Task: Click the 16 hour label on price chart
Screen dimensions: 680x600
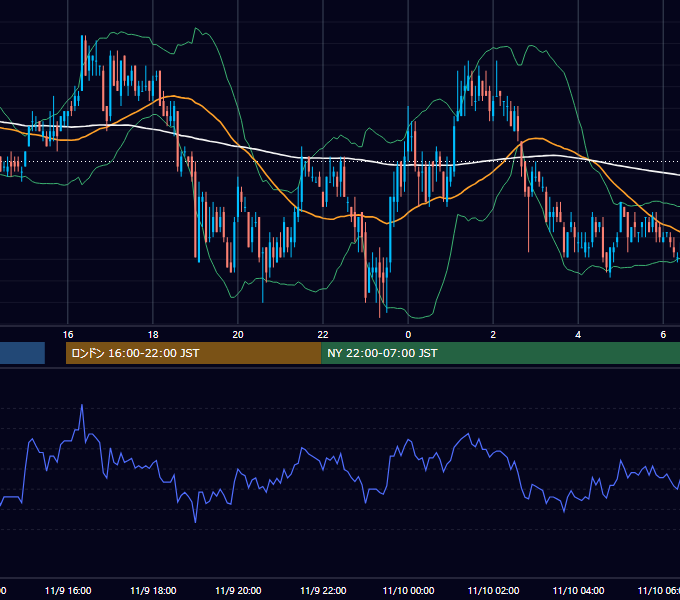Action: [68, 334]
